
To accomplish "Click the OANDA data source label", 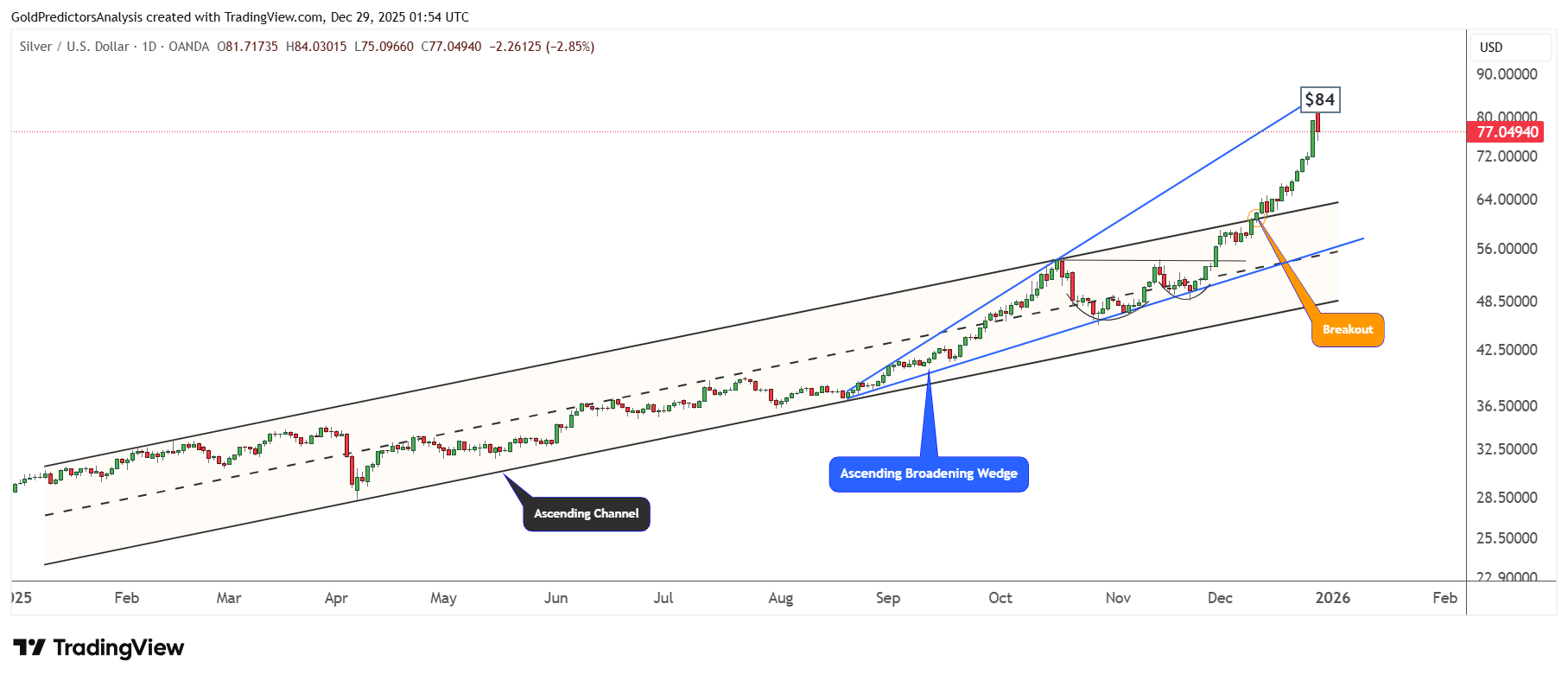I will [188, 47].
